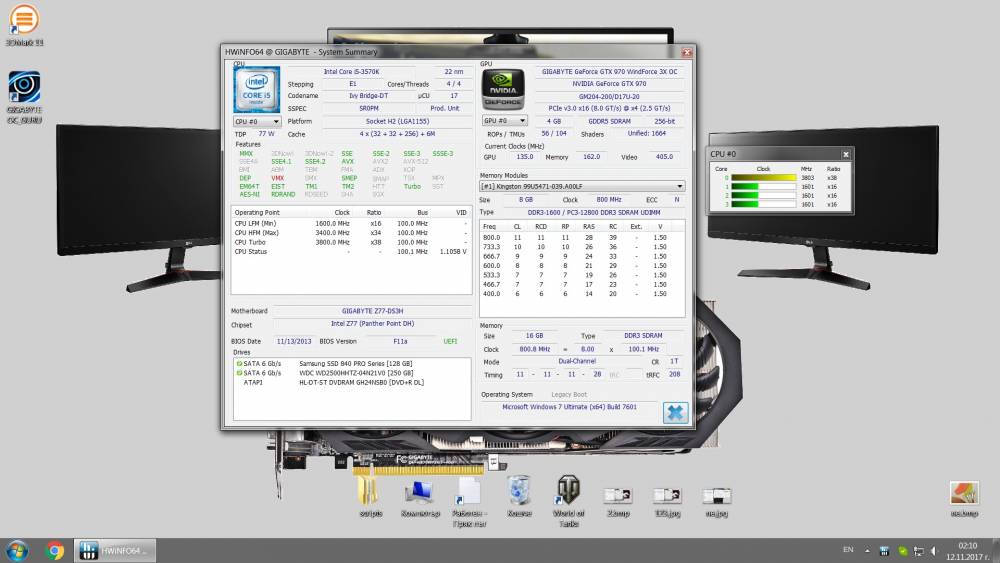This screenshot has width=1000, height=563.
Task: Click the NVIDIA GeForce logo
Action: 503,89
